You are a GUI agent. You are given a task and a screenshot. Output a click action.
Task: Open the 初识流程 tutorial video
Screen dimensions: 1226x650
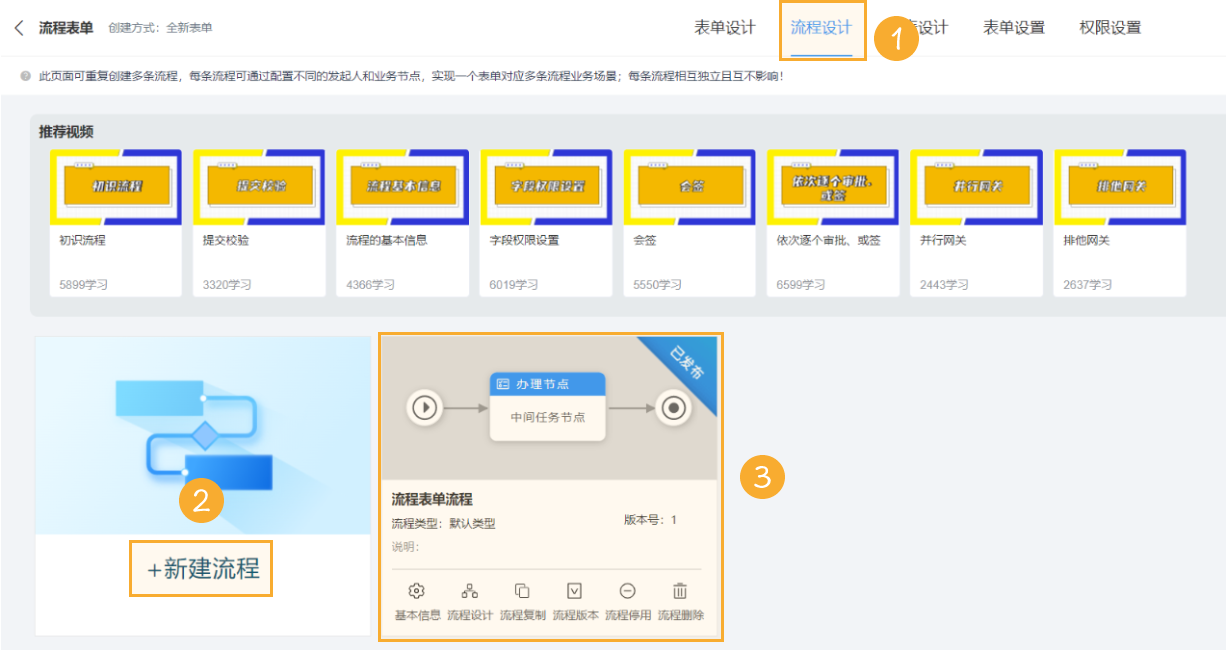coord(115,185)
